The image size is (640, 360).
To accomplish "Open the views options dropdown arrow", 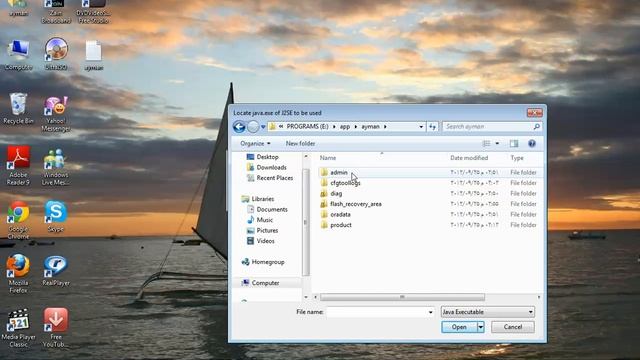I will point(497,144).
